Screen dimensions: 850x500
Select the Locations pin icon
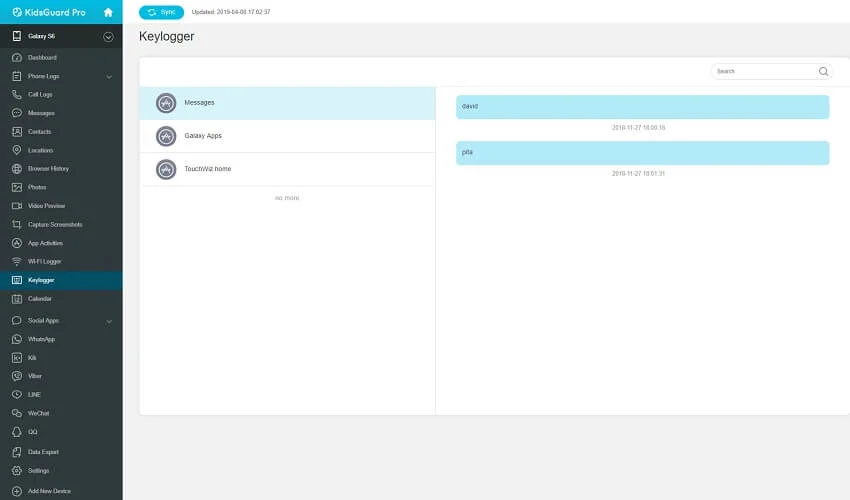click(17, 150)
